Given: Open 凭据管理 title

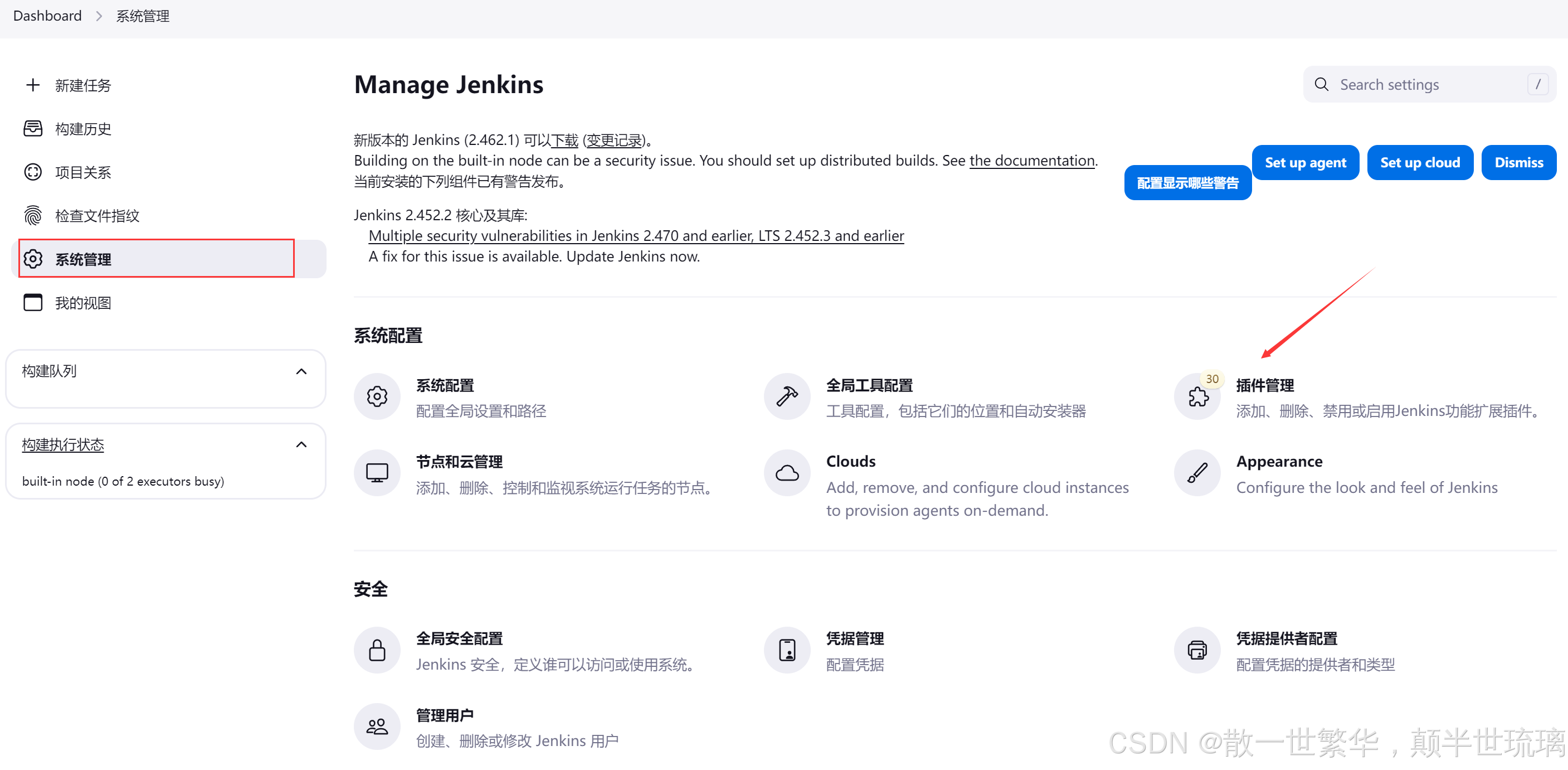Looking at the screenshot, I should coord(855,639).
